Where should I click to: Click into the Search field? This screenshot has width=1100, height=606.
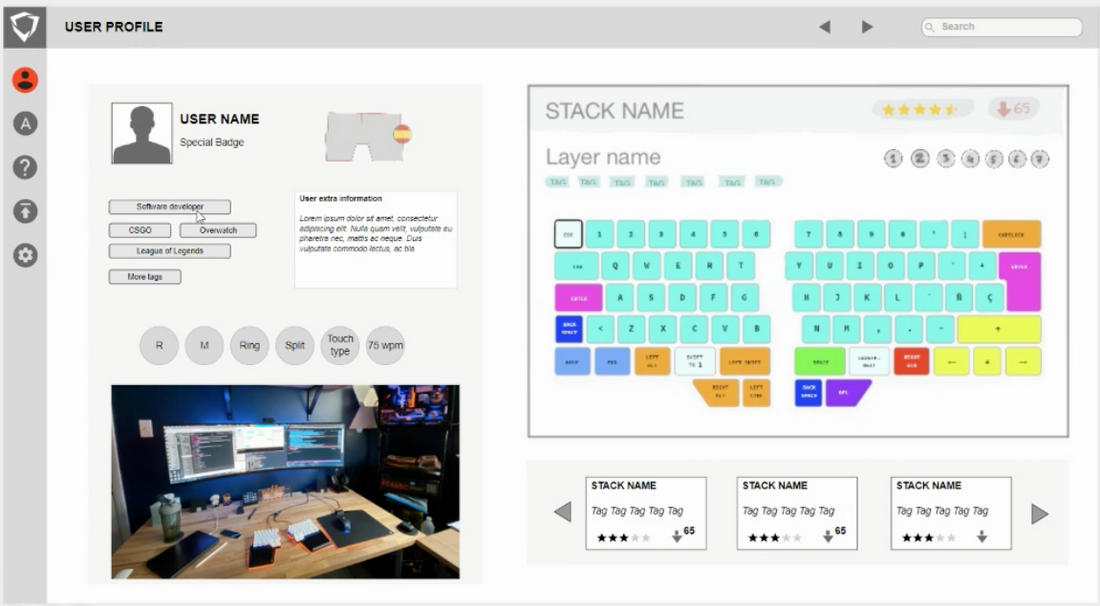tap(1005, 27)
